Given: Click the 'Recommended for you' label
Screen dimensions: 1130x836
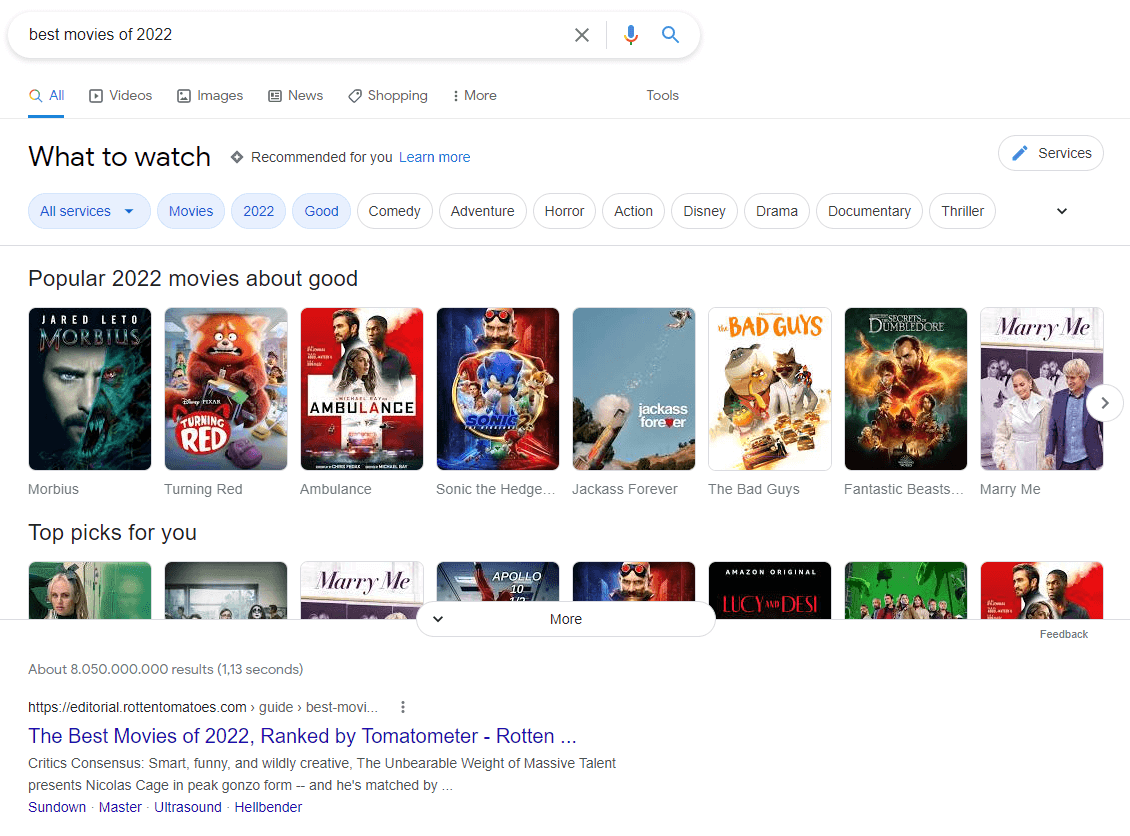Looking at the screenshot, I should [x=321, y=157].
